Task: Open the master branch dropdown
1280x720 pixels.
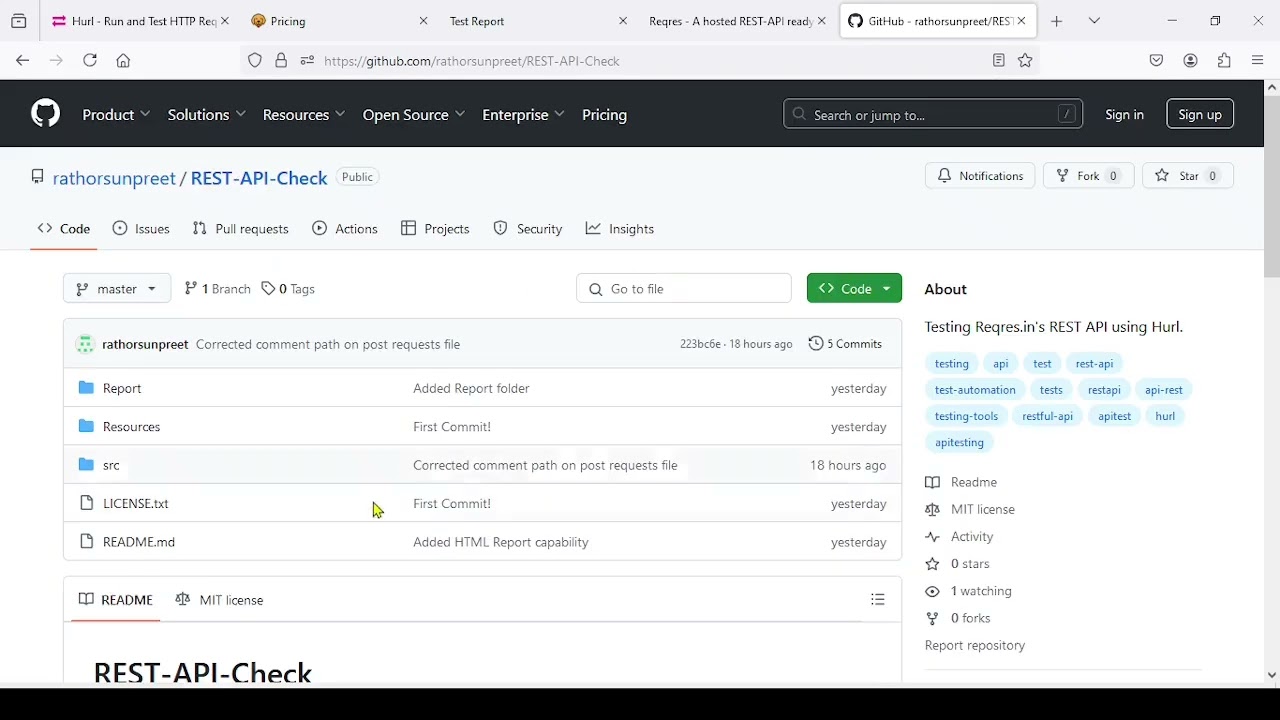Action: point(117,289)
